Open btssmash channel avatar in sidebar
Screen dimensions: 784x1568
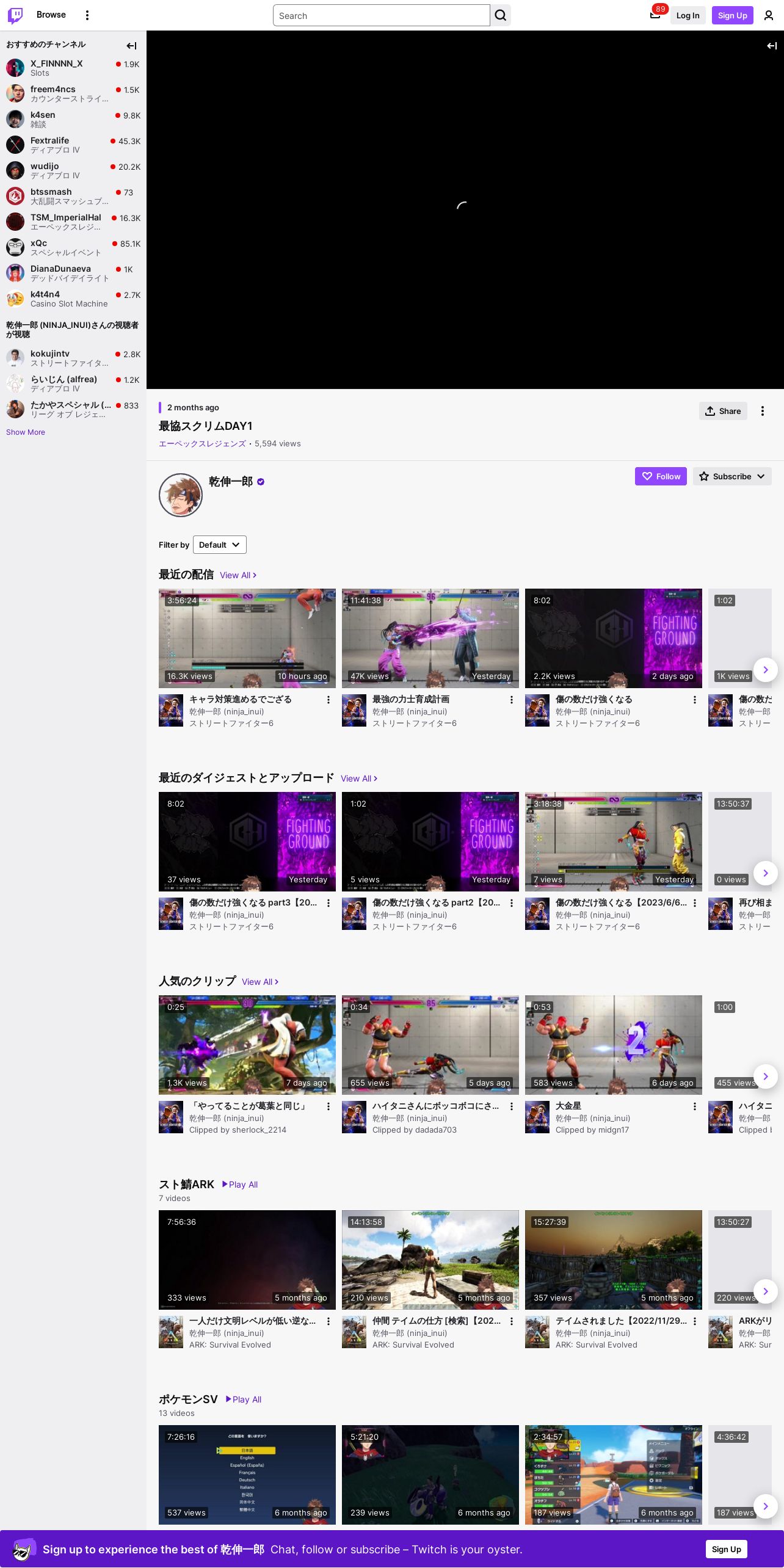point(15,196)
